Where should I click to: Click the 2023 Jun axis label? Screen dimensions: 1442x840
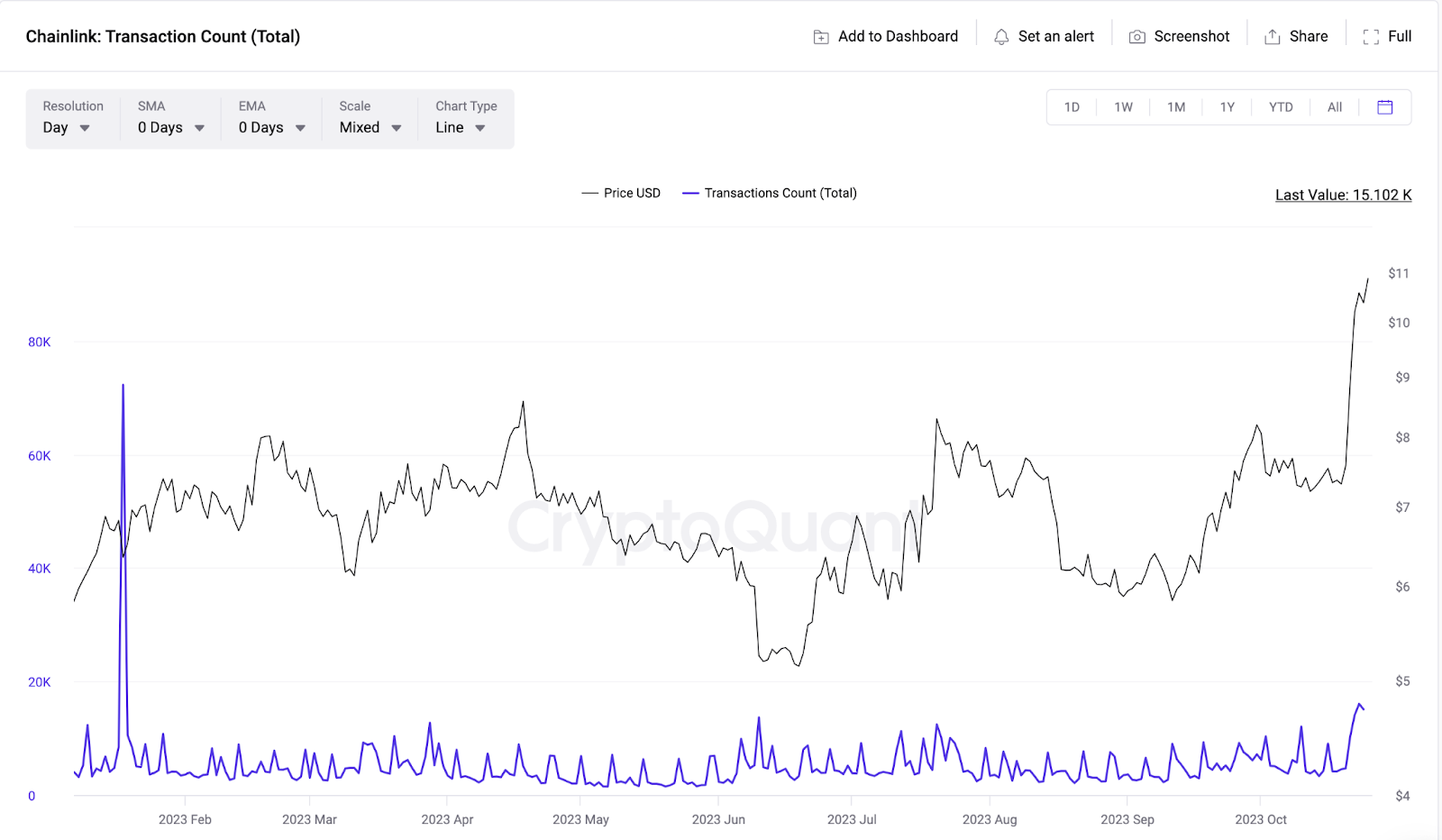coord(718,819)
